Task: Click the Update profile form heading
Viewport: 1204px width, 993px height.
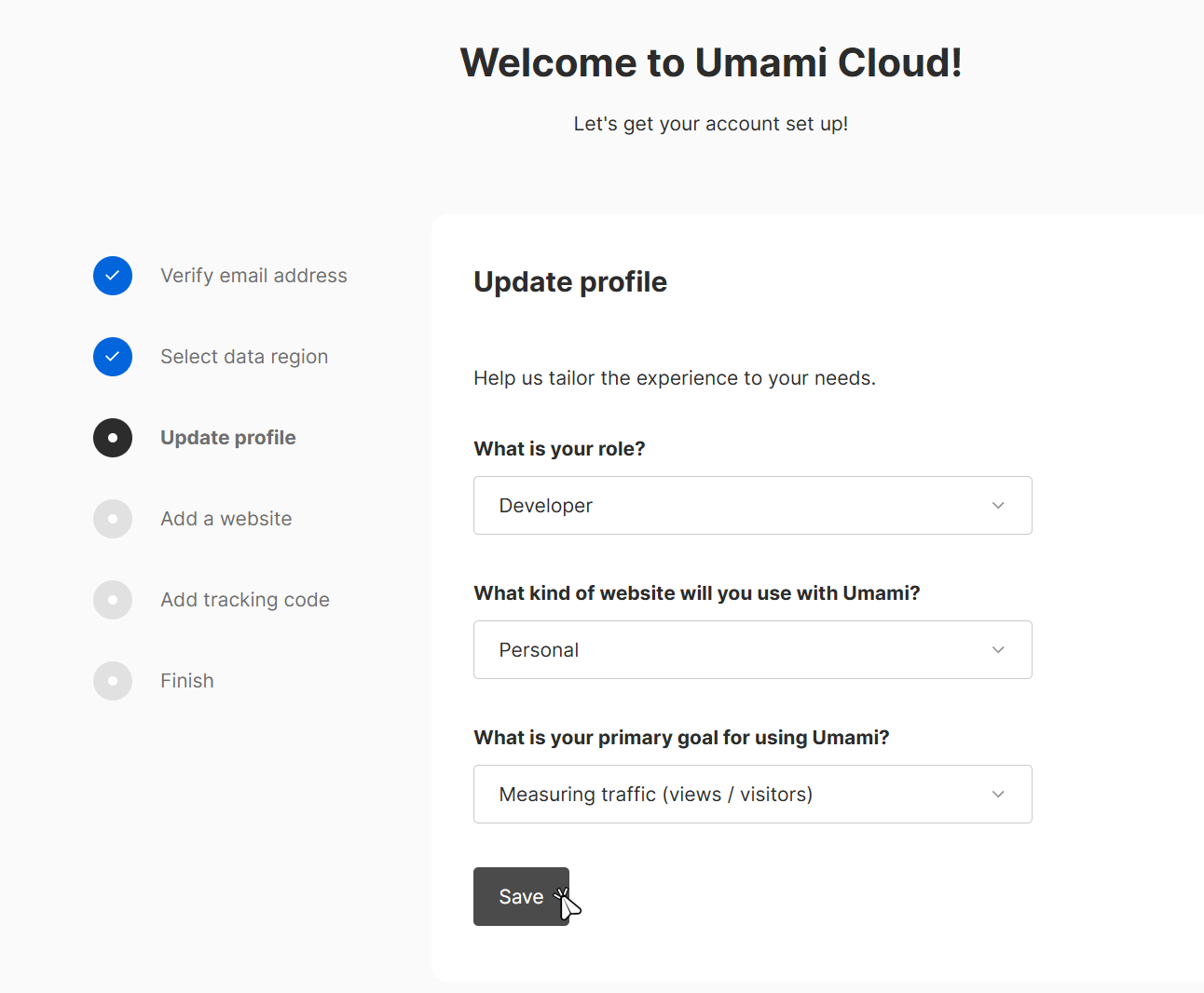Action: [570, 282]
